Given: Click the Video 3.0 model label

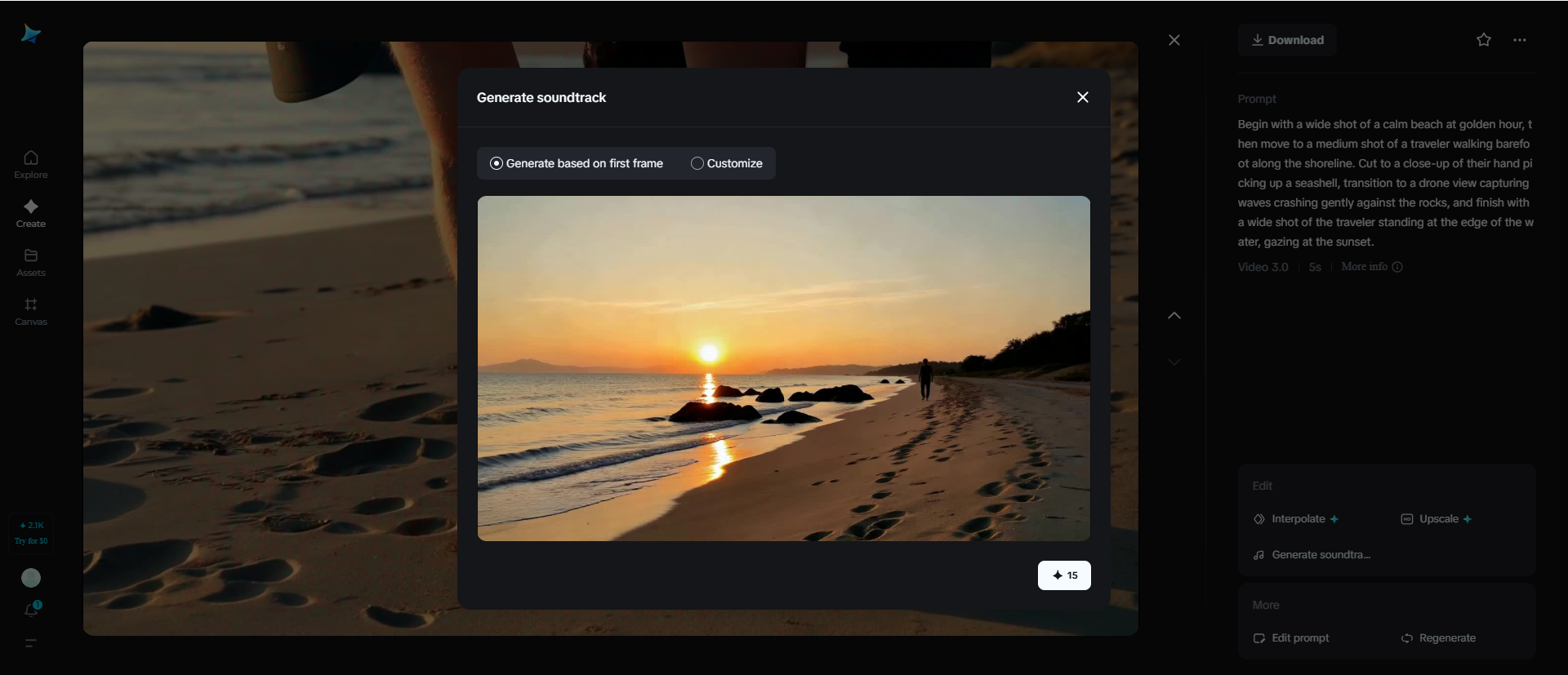Looking at the screenshot, I should (1263, 267).
